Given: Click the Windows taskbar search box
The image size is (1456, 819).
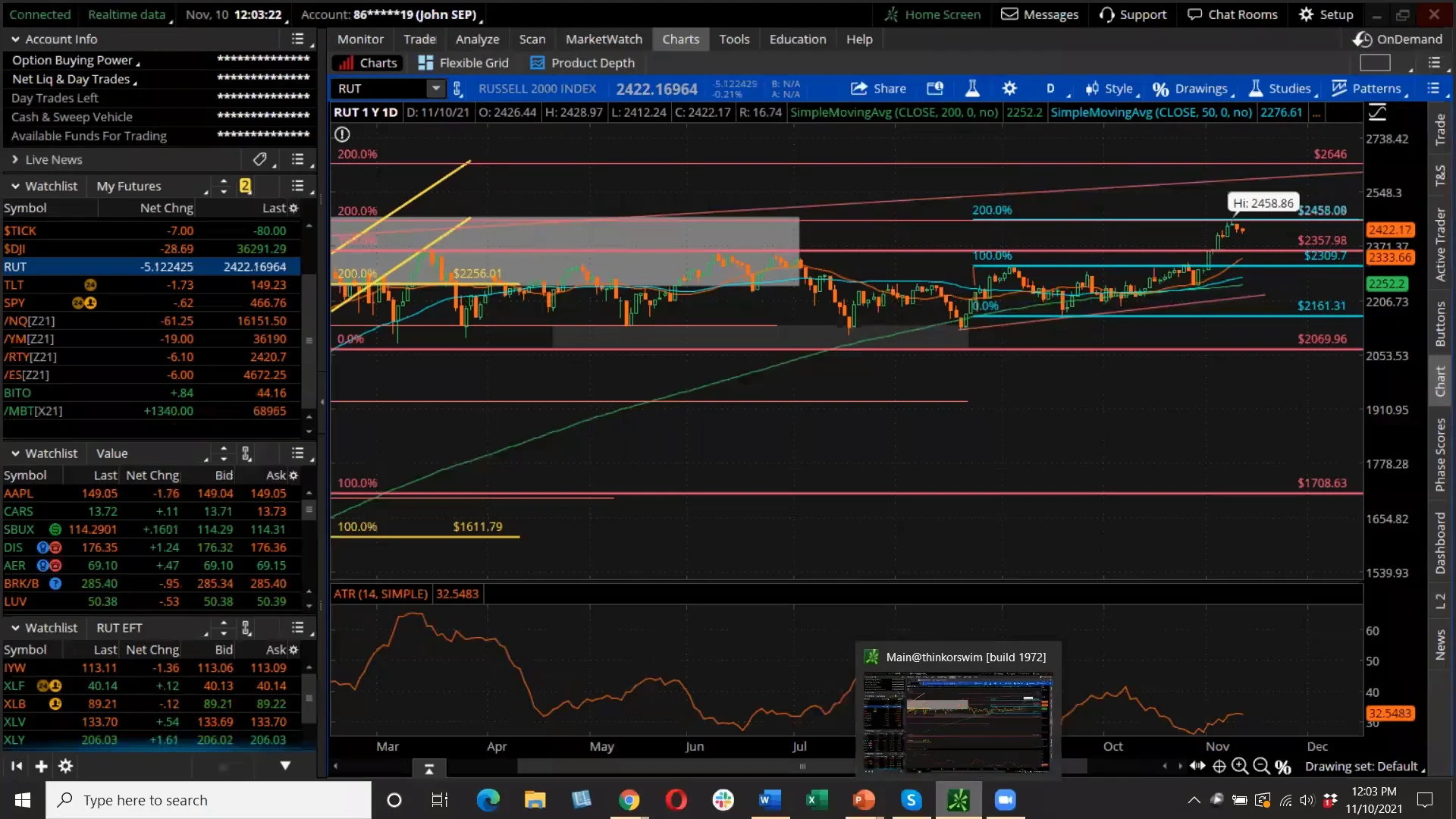Looking at the screenshot, I should pyautogui.click(x=209, y=800).
